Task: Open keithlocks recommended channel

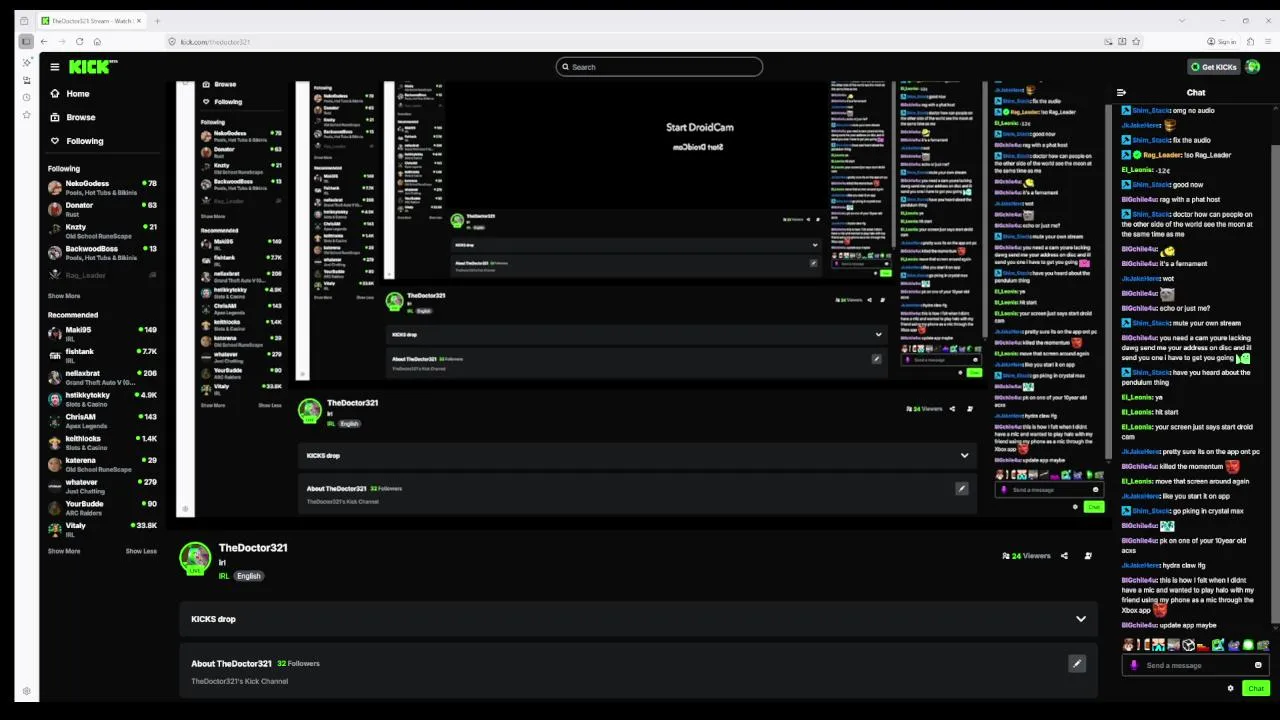Action: pos(103,443)
